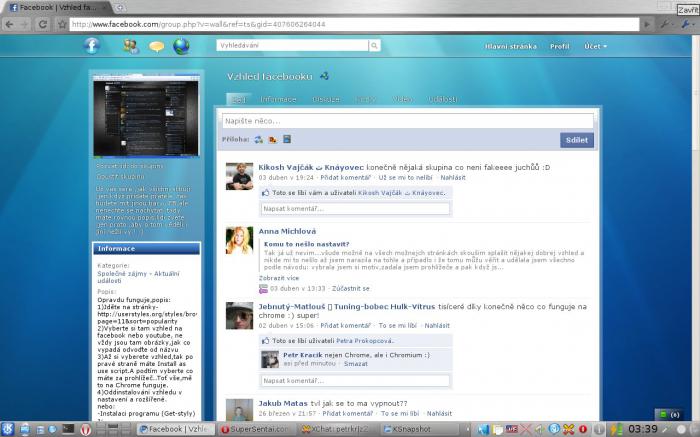
Task: Open the group picture thumbnail
Action: [x=146, y=117]
